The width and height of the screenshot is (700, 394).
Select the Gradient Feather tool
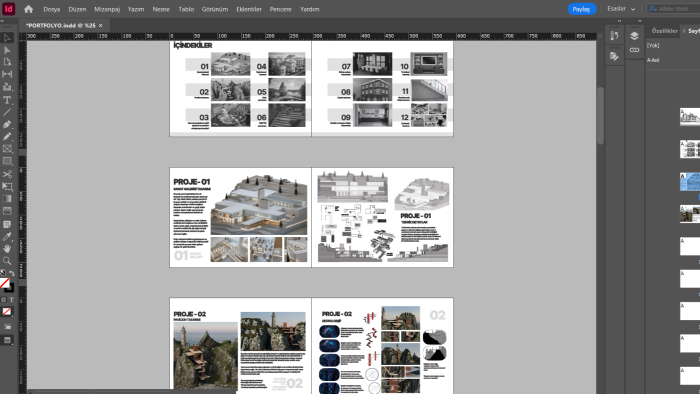coord(7,211)
